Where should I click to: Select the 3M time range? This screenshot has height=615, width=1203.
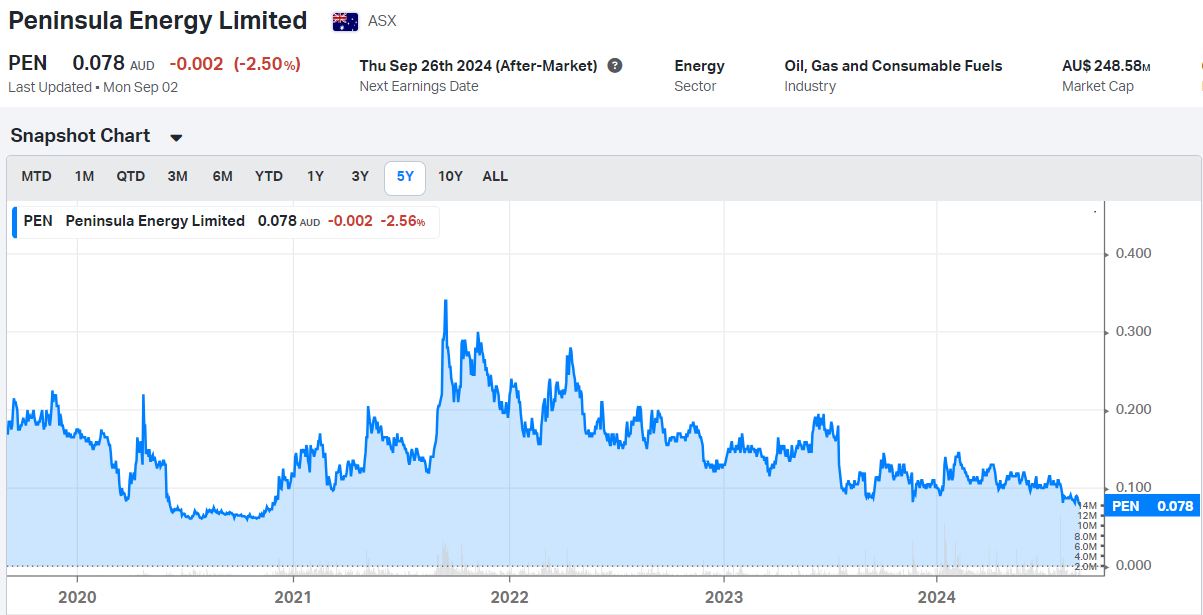coord(177,176)
